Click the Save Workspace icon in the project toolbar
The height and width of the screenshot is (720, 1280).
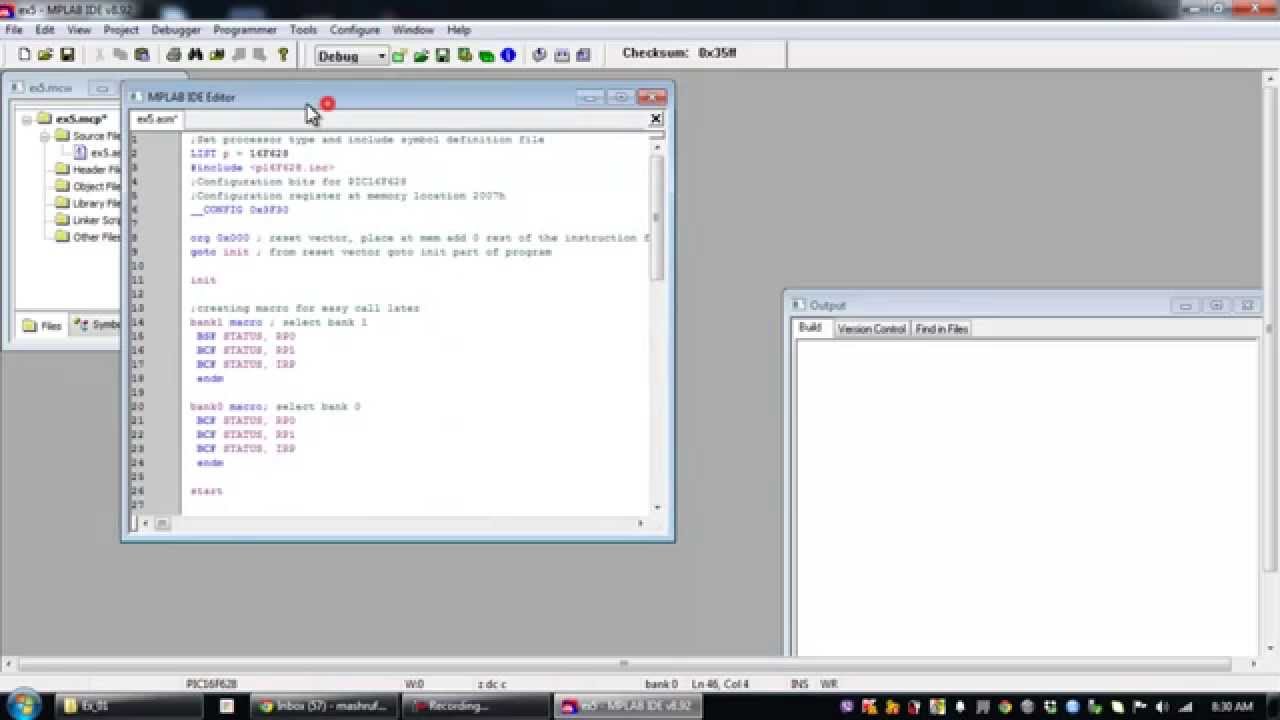443,55
